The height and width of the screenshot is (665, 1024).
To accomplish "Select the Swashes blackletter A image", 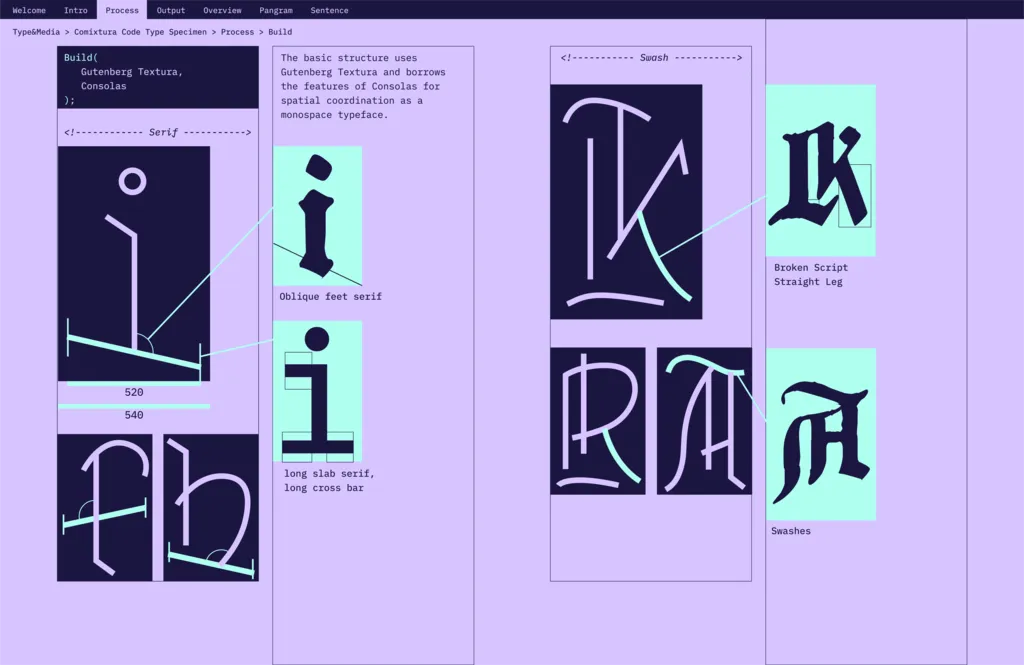I will click(820, 434).
